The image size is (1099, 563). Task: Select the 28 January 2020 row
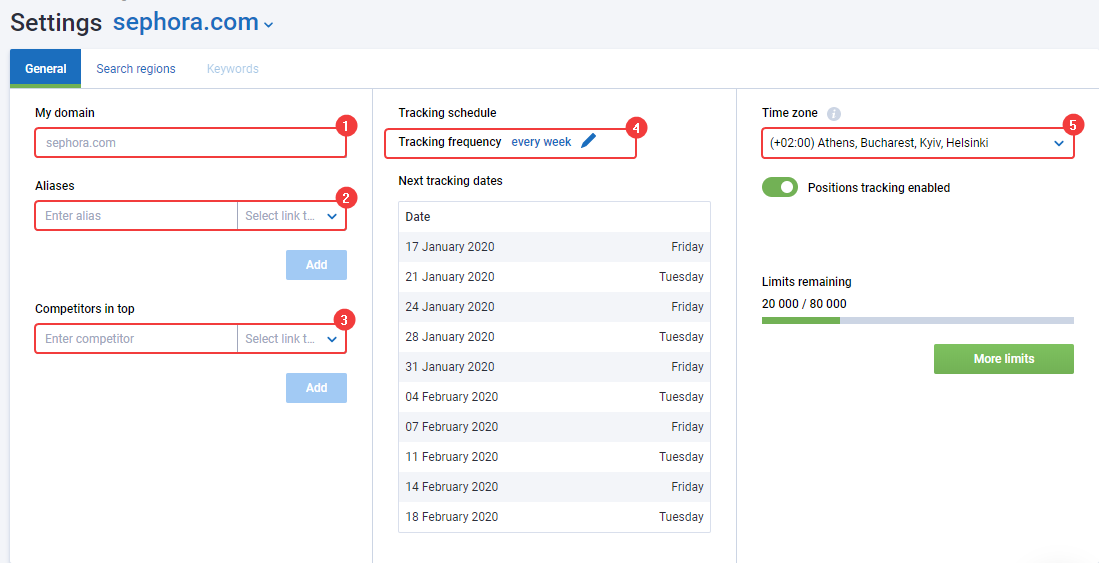pos(554,337)
